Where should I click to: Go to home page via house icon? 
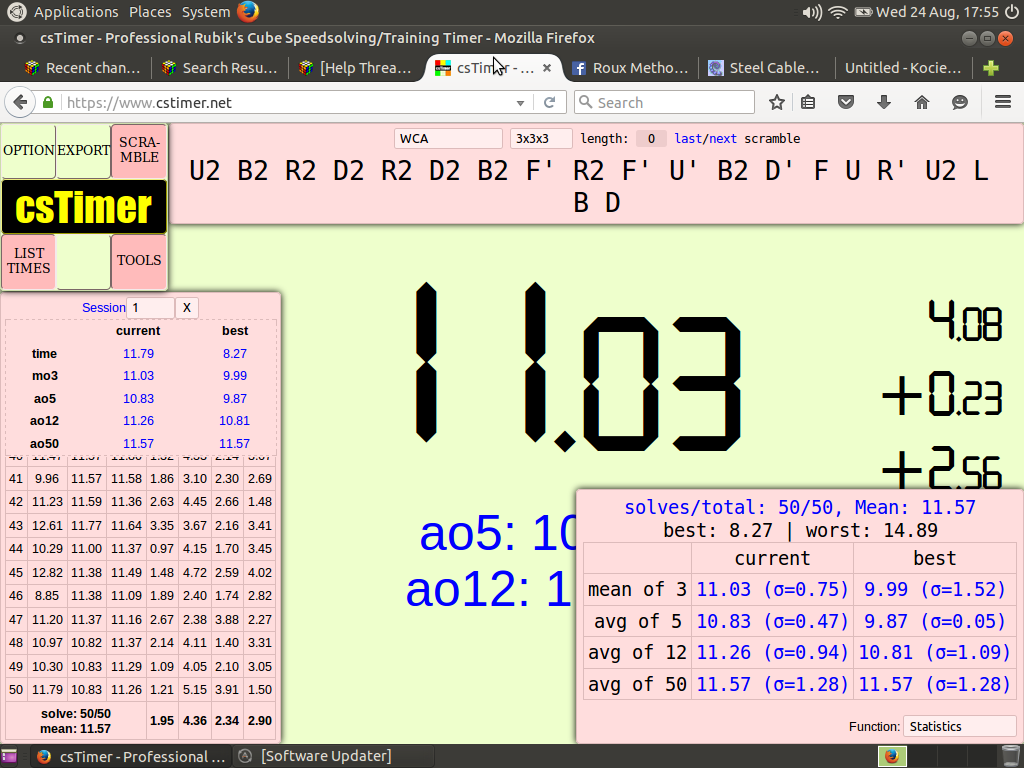pyautogui.click(x=921, y=103)
